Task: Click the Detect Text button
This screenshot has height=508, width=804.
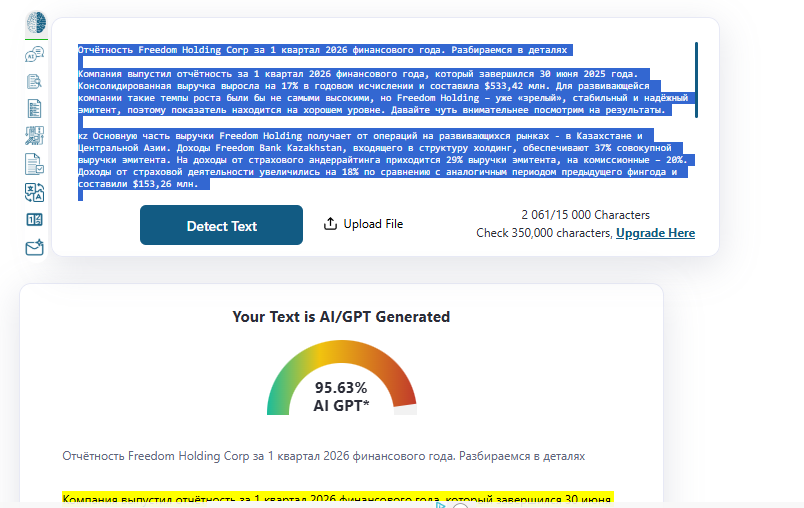Action: click(222, 225)
